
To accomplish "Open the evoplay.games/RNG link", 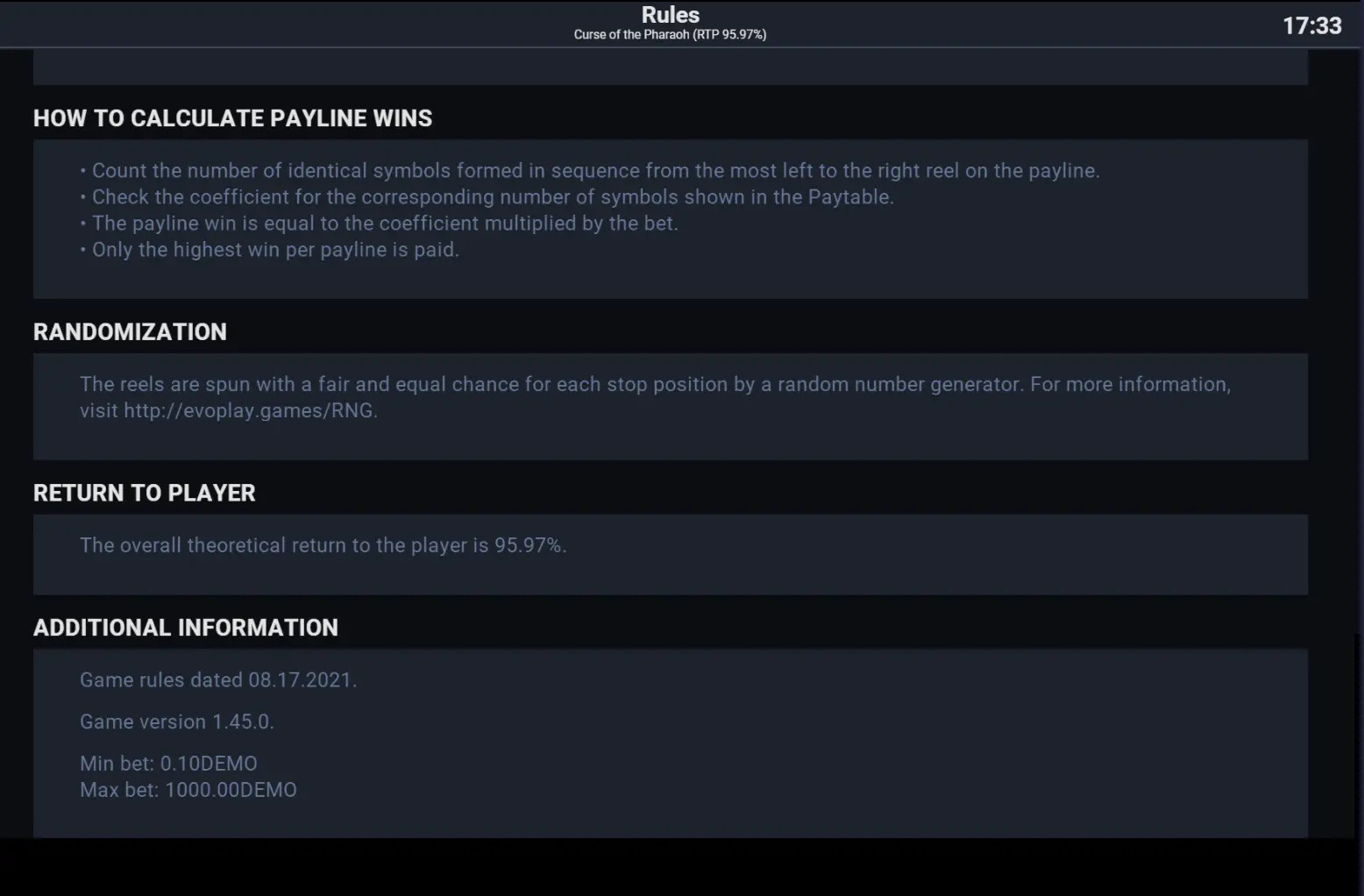I will pos(249,410).
